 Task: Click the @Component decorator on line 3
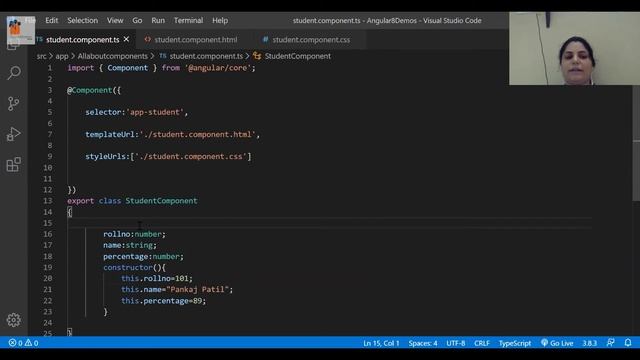click(x=89, y=90)
